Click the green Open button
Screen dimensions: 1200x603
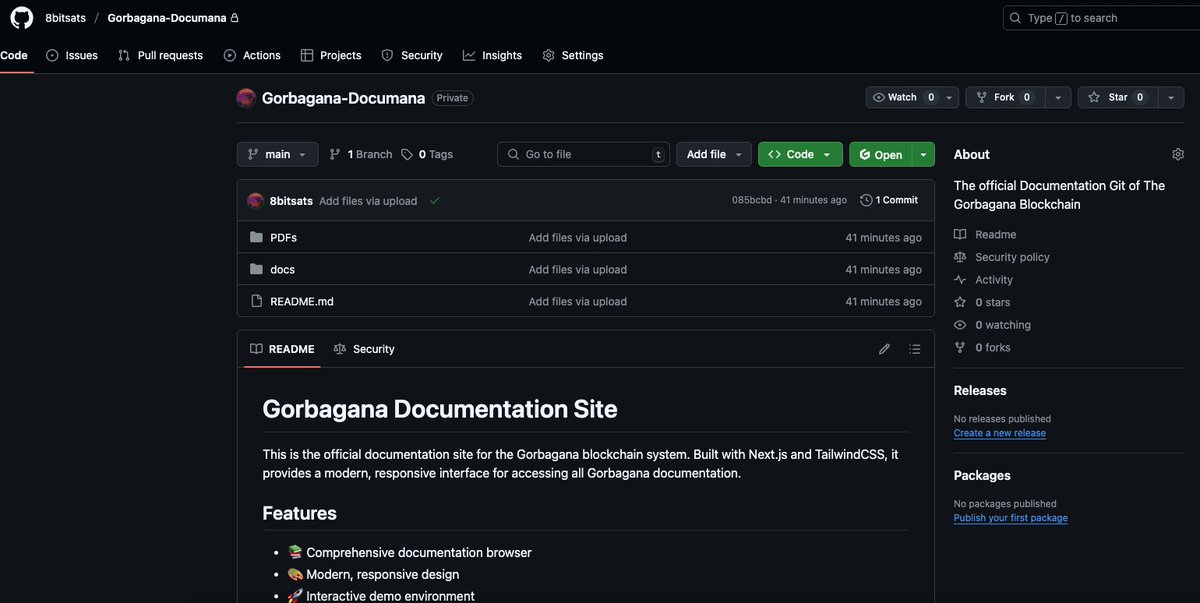tap(881, 154)
